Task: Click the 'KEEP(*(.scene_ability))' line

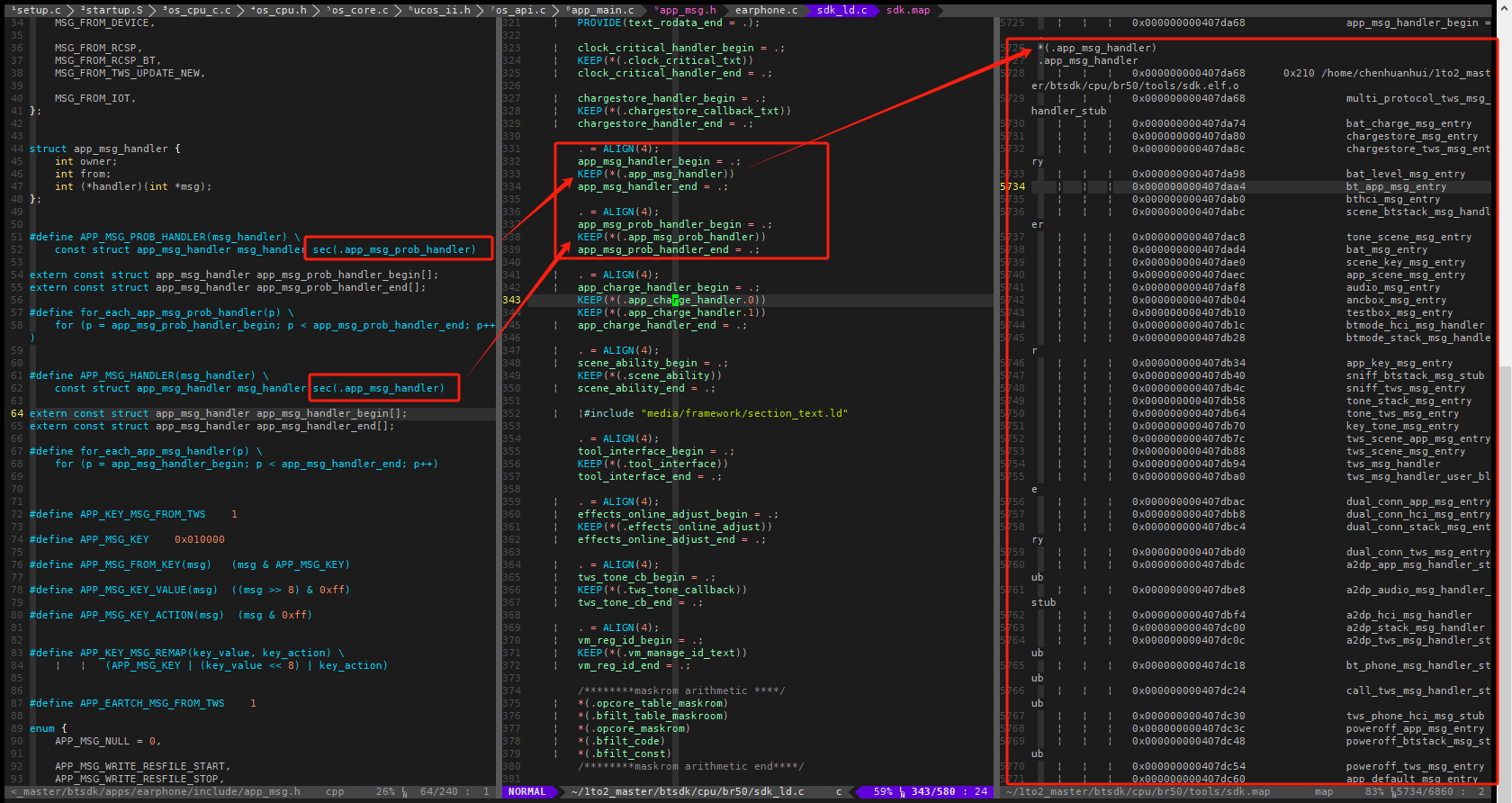Action: 649,376
